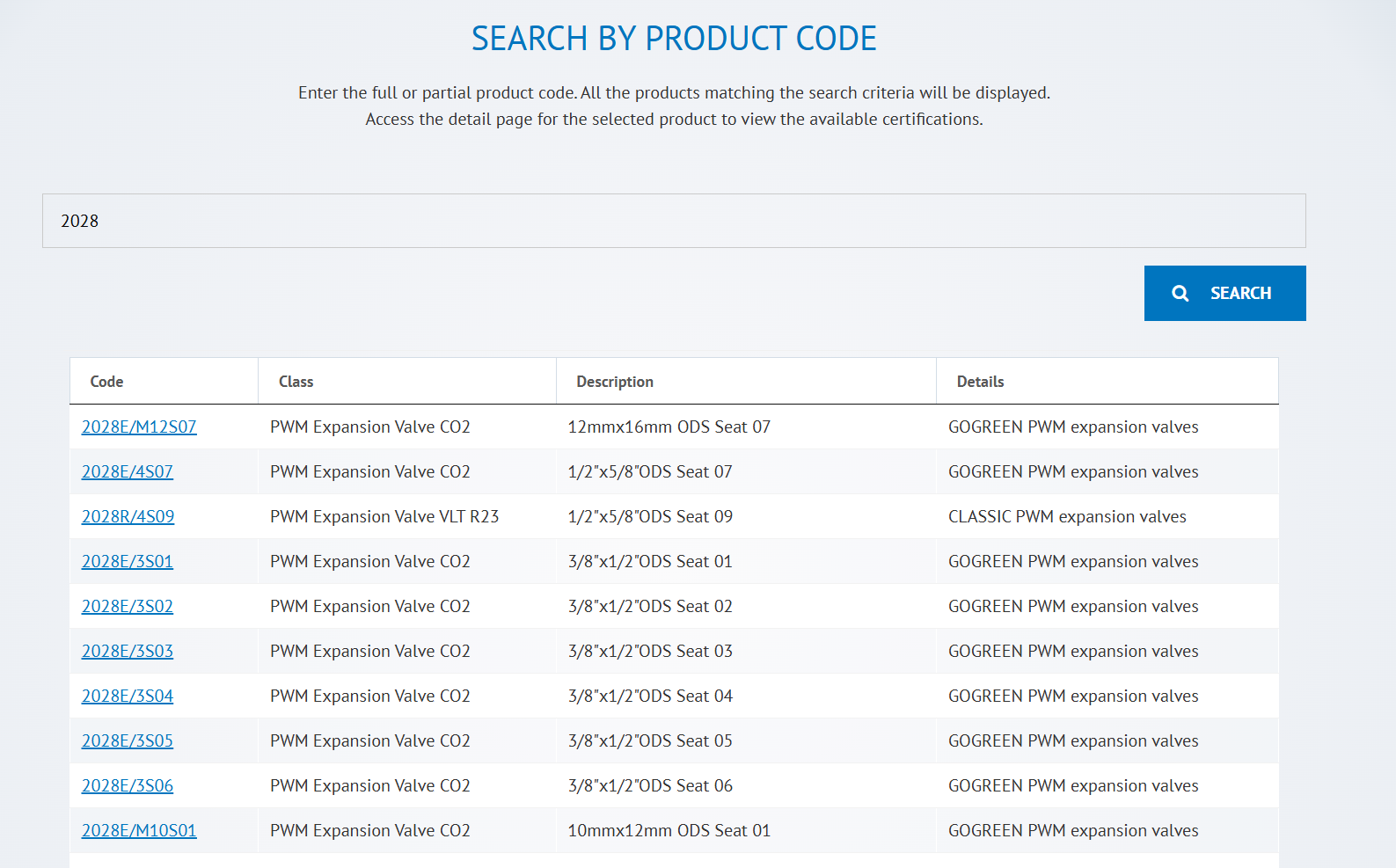Open product code 2028E/3S01
Image resolution: width=1396 pixels, height=868 pixels.
pyautogui.click(x=128, y=561)
